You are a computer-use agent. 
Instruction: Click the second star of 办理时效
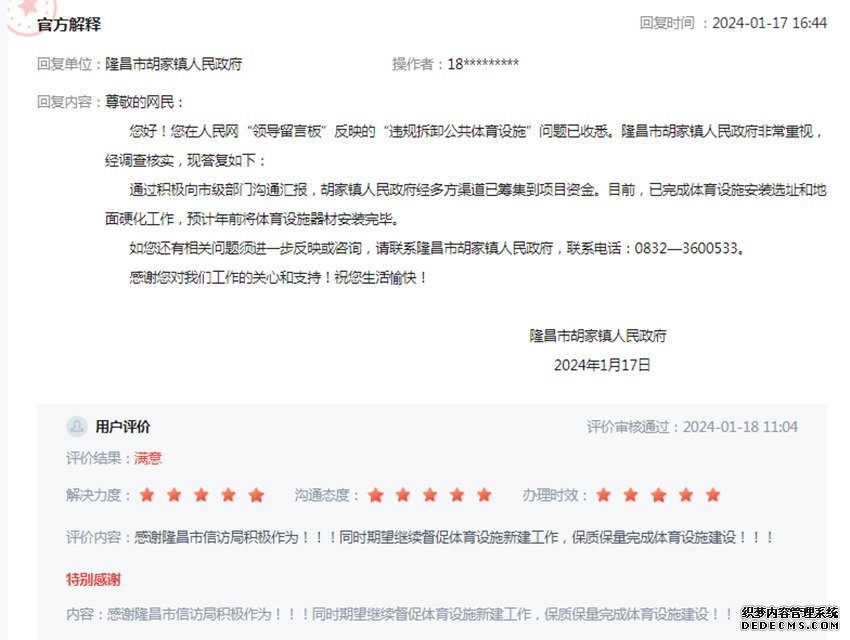point(630,495)
